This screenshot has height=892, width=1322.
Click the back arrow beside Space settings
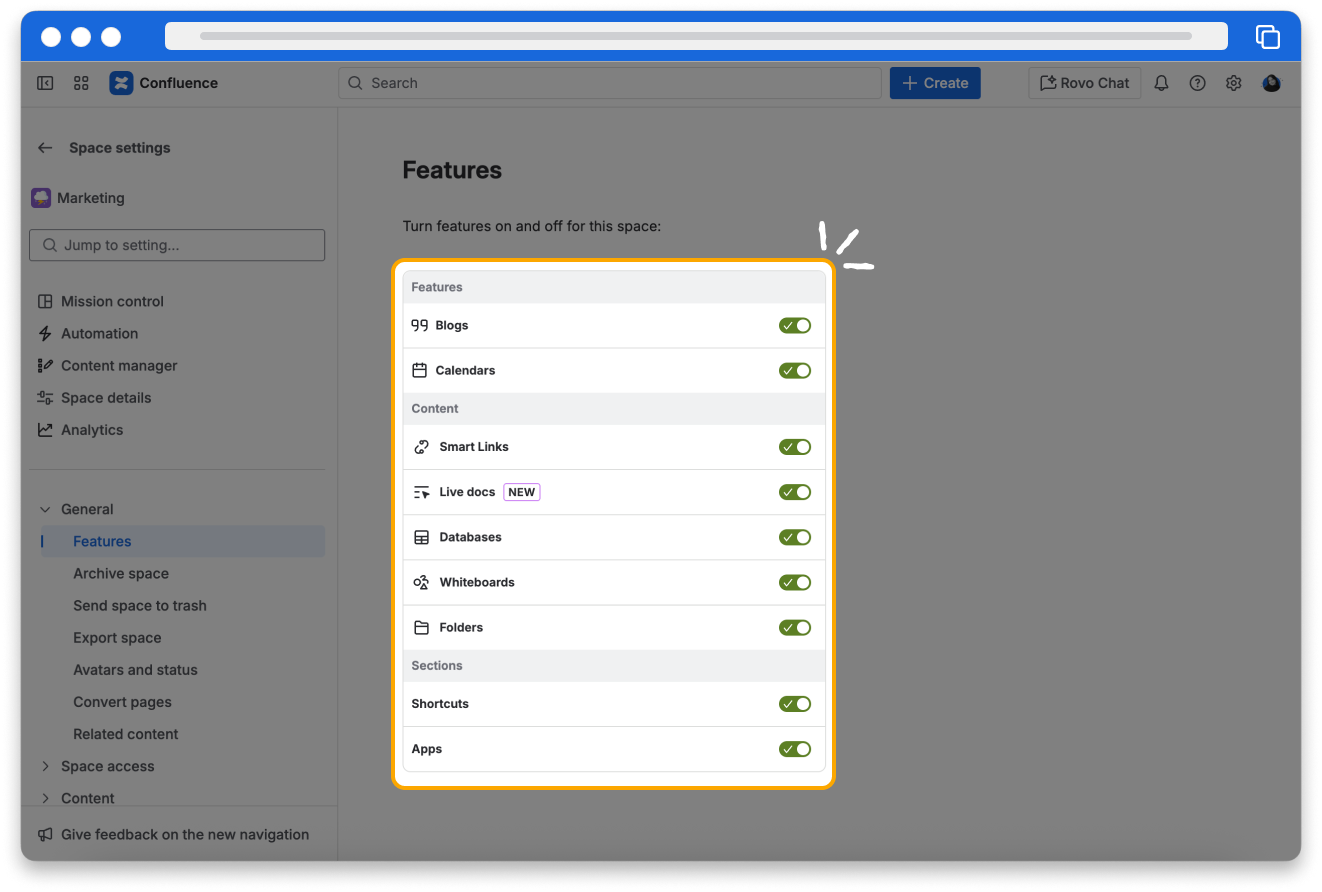point(45,148)
